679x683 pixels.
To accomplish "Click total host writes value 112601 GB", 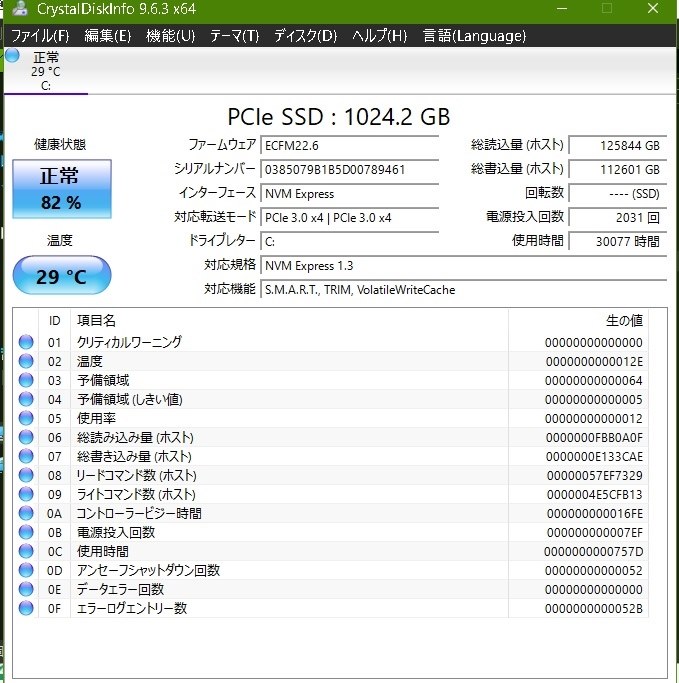I will [618, 169].
